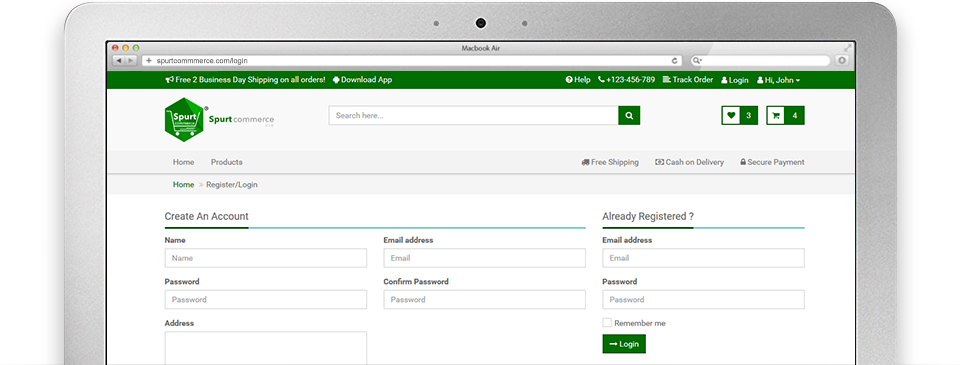This screenshot has width=960, height=365.
Task: Focus Create Account Password field
Action: [266, 299]
